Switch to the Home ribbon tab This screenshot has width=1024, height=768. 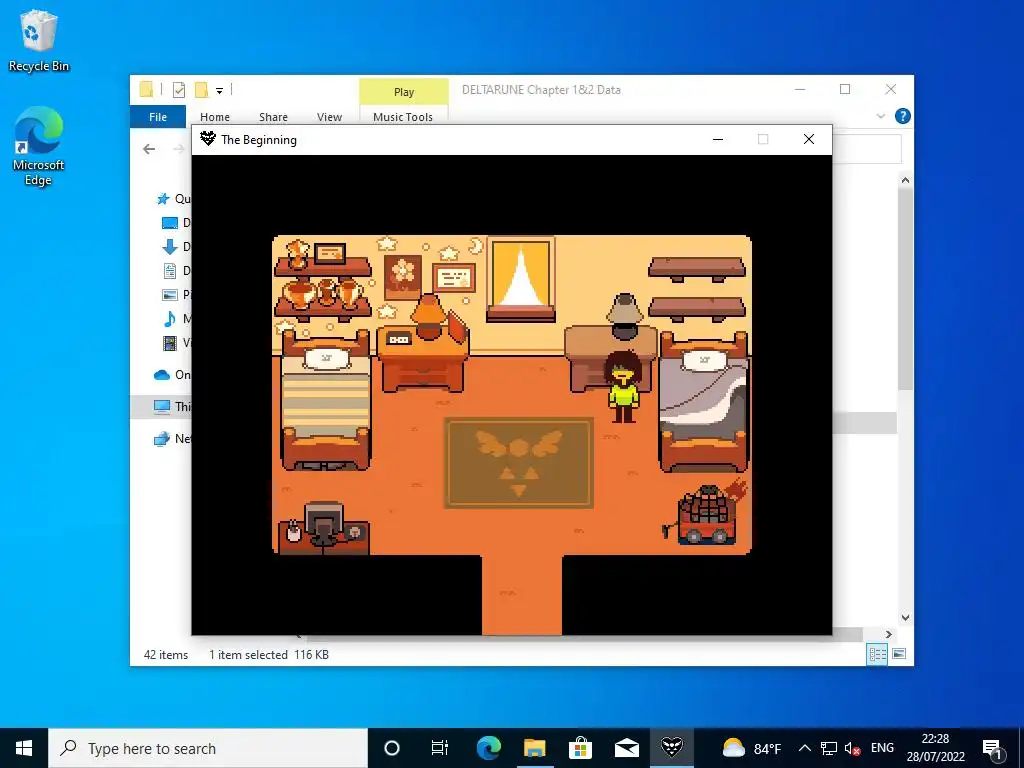pyautogui.click(x=215, y=117)
